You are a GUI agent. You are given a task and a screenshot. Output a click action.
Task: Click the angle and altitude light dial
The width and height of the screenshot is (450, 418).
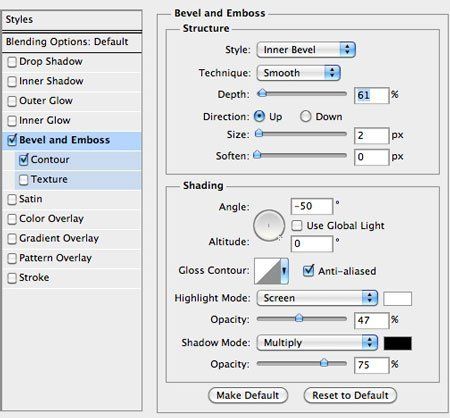pyautogui.click(x=269, y=226)
